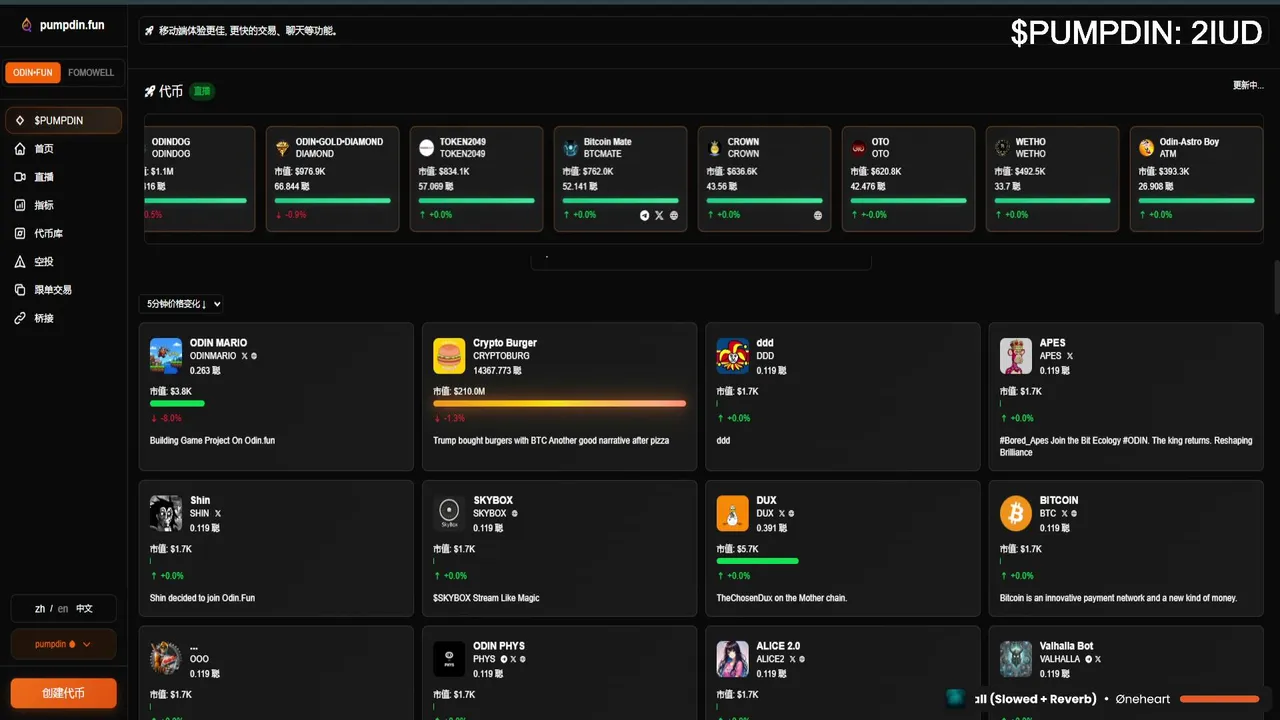
Task: Open the ODIN•GOLD•DIAMOND token avatar
Action: tap(282, 148)
